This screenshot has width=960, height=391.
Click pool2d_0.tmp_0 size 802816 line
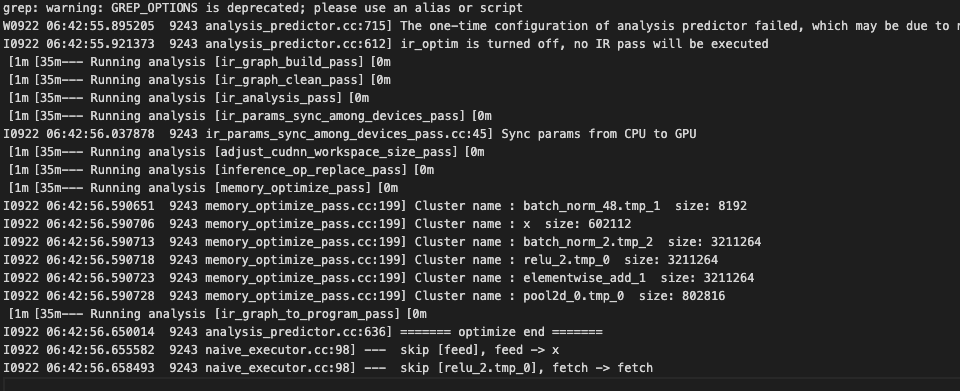point(364,296)
